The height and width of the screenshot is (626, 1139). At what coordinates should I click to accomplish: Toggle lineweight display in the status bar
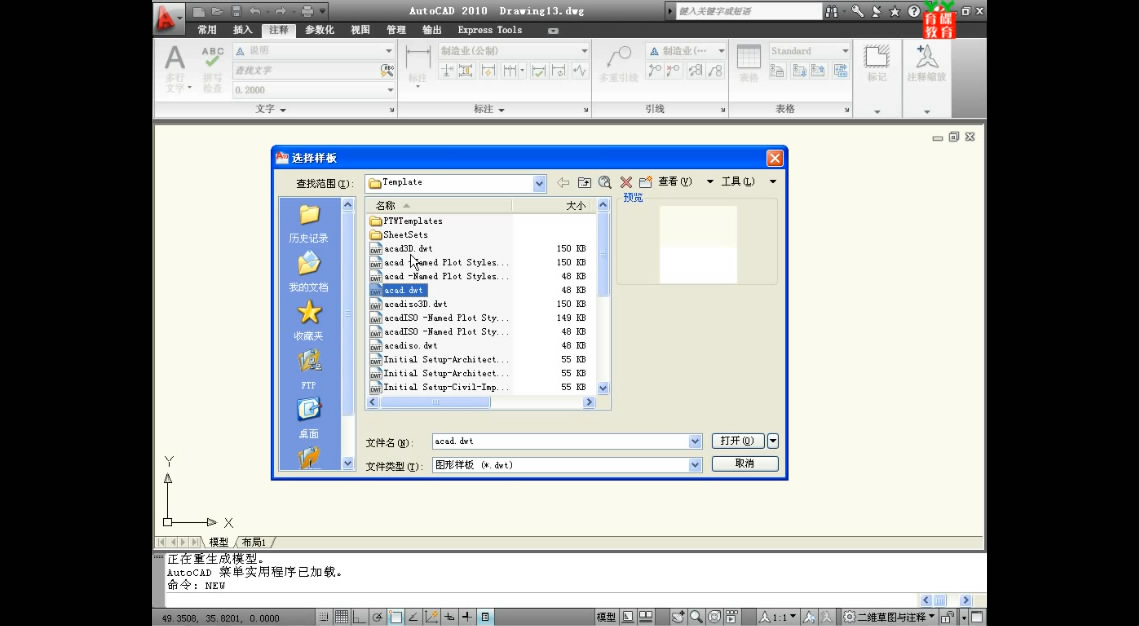click(x=467, y=617)
